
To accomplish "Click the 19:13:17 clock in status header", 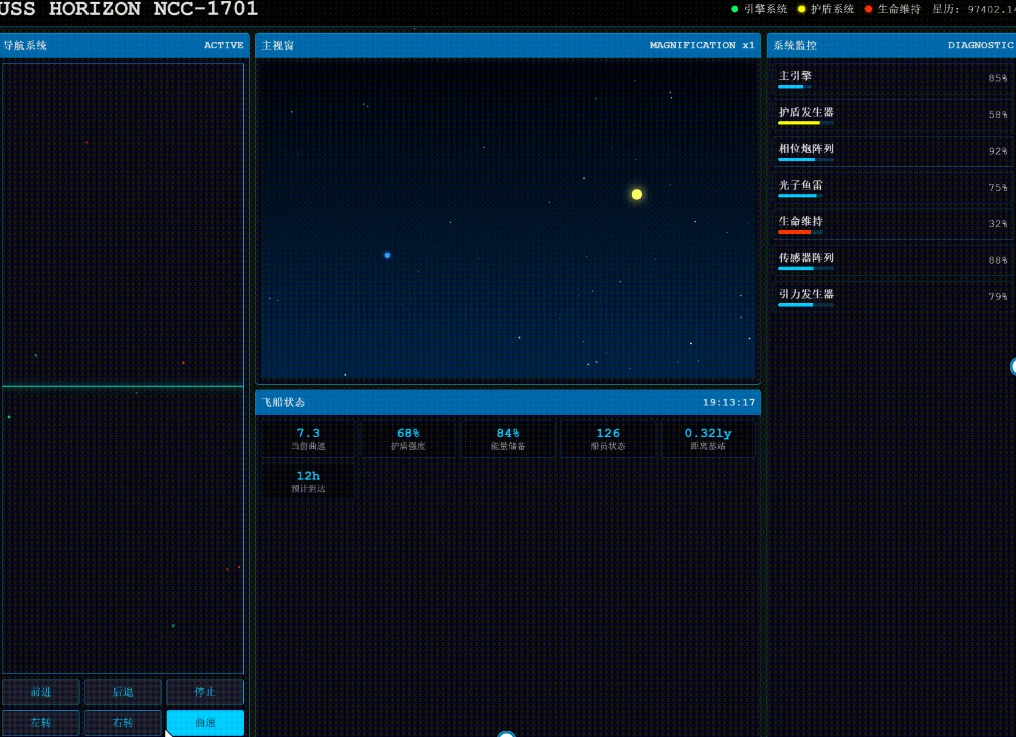I will (729, 403).
